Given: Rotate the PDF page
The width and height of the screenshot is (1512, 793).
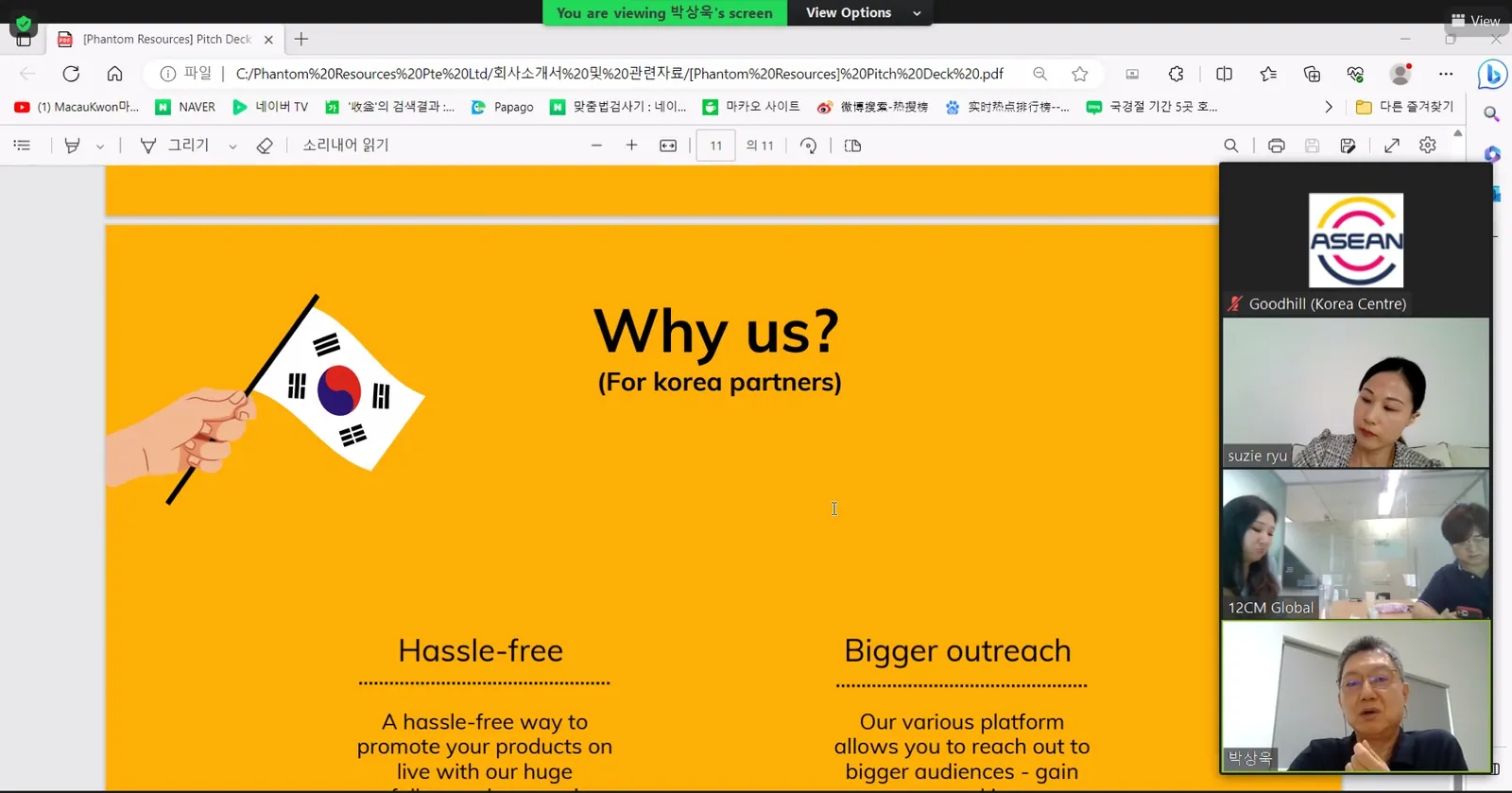Looking at the screenshot, I should [x=808, y=146].
